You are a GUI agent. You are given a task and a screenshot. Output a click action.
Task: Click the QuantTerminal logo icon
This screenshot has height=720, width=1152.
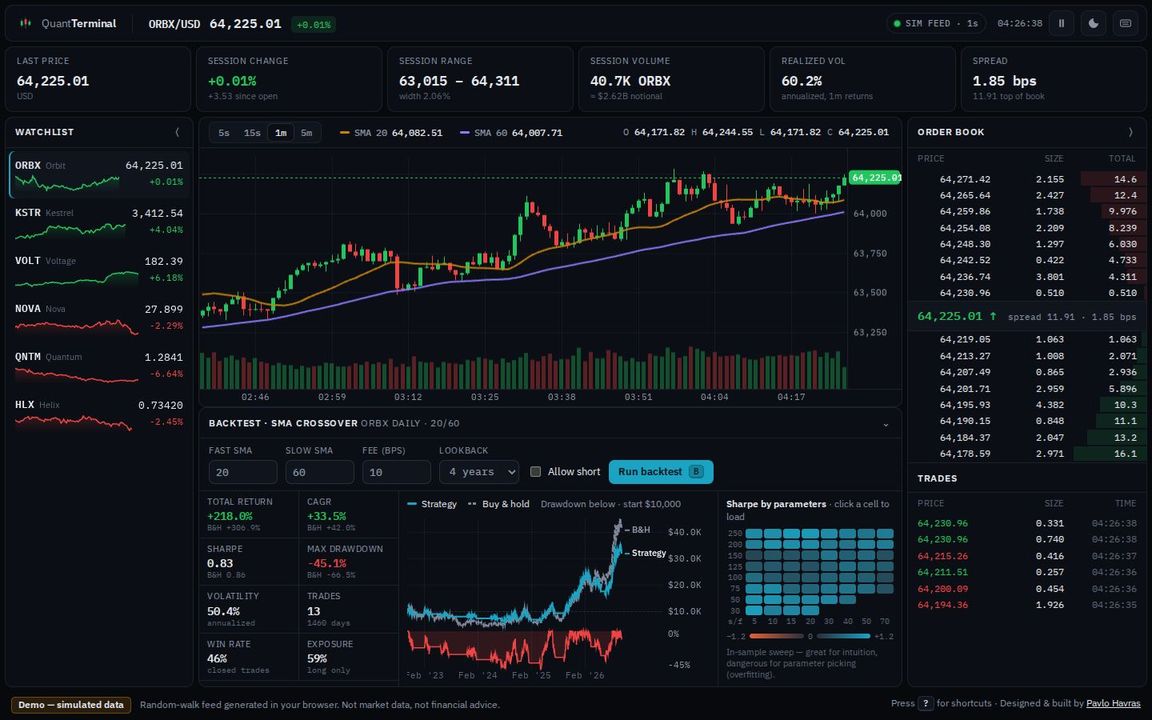tap(25, 24)
